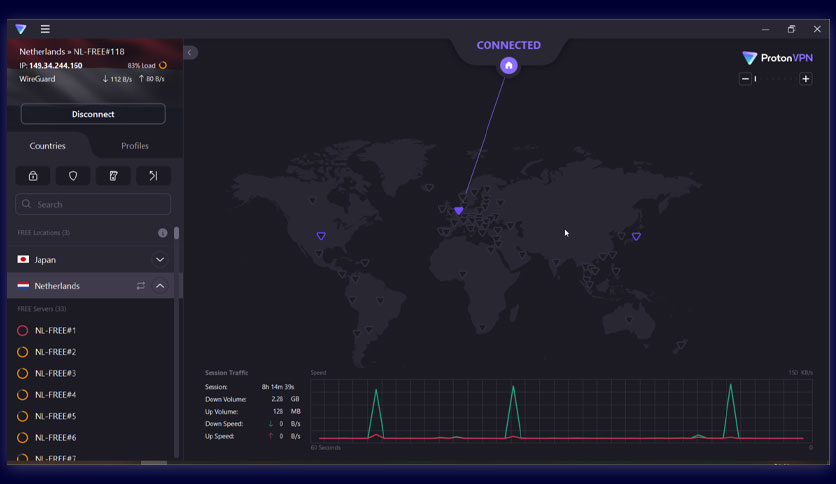Screen dimensions: 836x484
Task: Select the Iceland map marker
Action: point(429,188)
